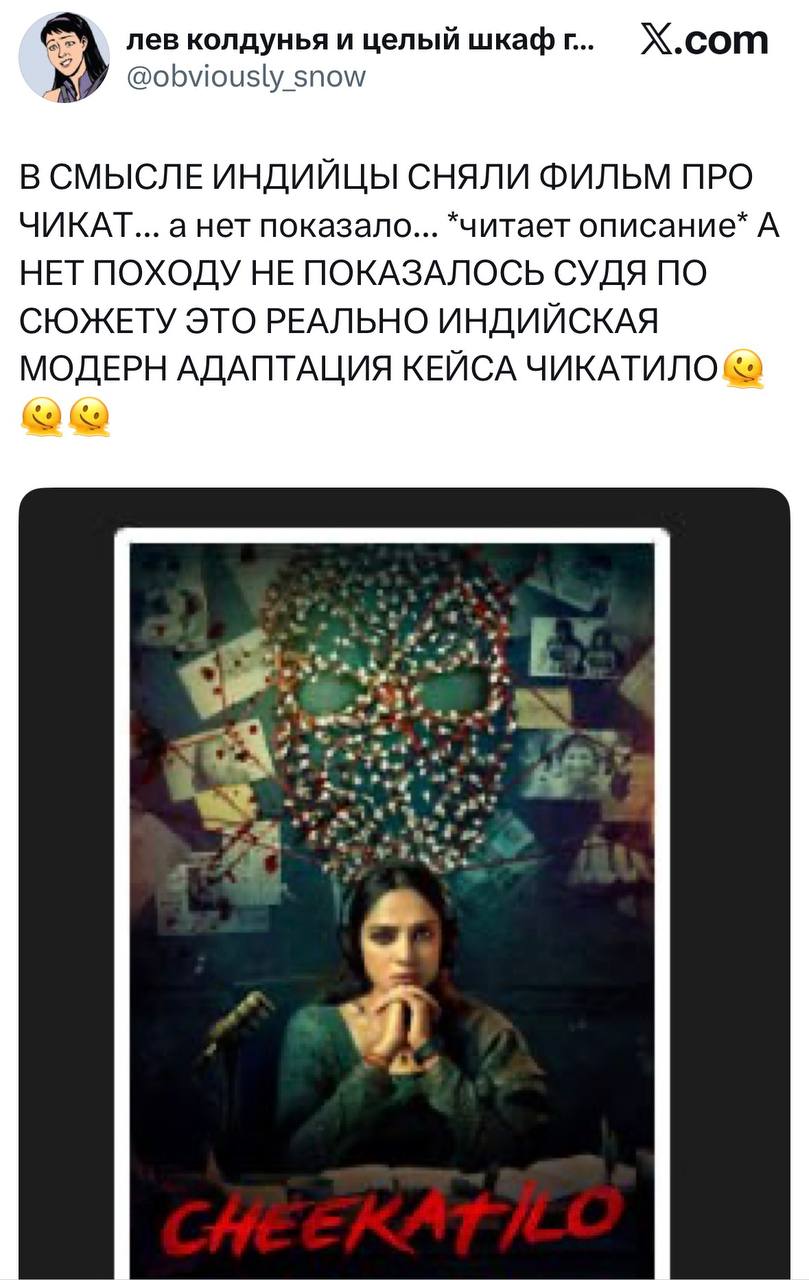809x1280 pixels.
Task: Click the 'В СМЫСЛЕ ИНДИЙЦЫ' opening text
Action: [x=199, y=179]
